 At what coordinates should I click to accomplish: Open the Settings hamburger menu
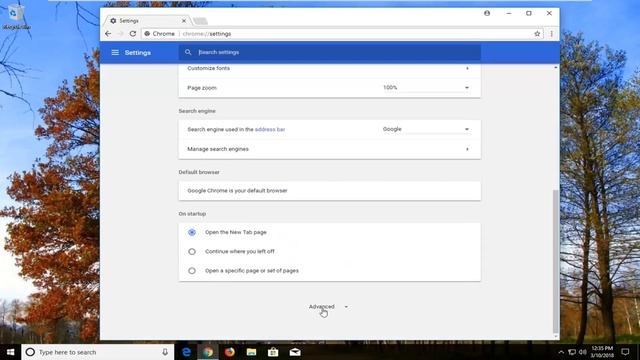coord(115,53)
